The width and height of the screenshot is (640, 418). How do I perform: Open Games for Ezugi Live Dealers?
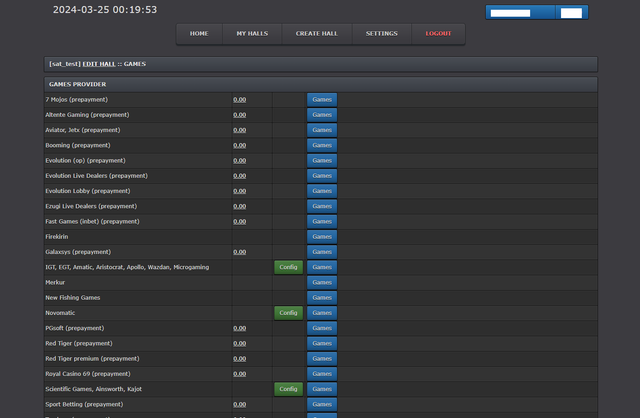(x=322, y=206)
